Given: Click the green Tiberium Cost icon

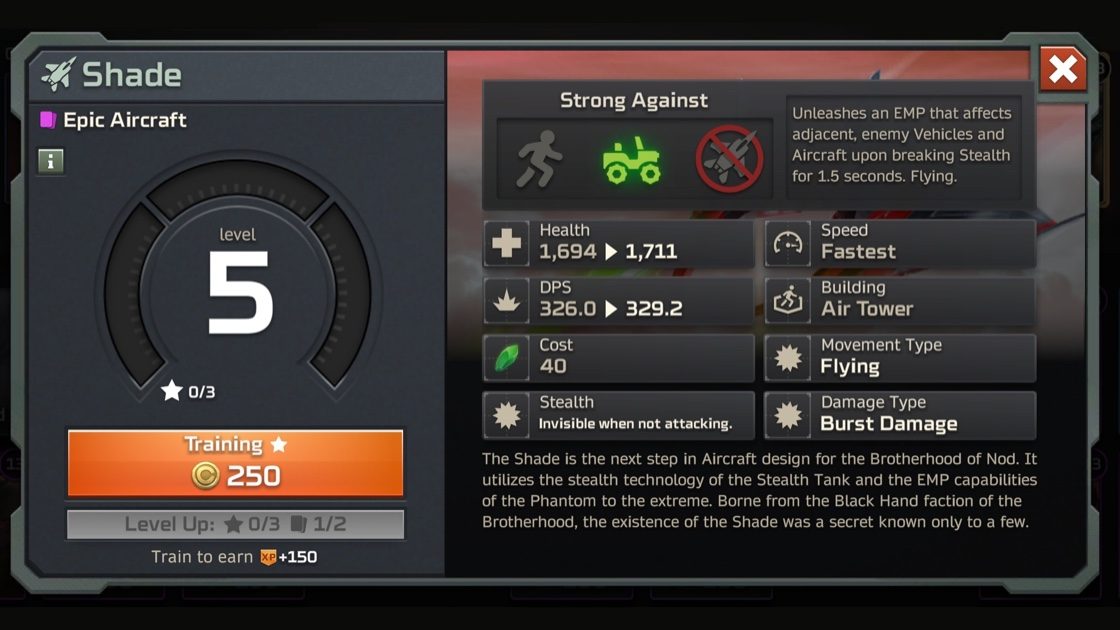Looking at the screenshot, I should coord(506,358).
